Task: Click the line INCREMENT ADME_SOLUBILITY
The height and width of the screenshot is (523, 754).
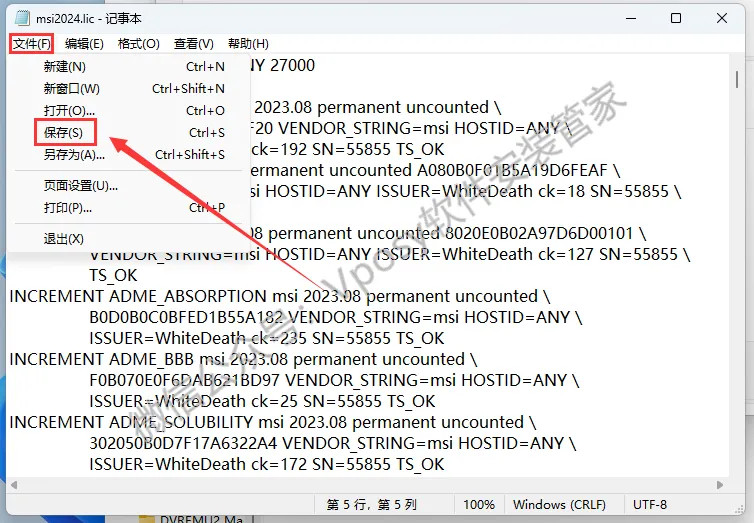Action: pyautogui.click(x=272, y=422)
